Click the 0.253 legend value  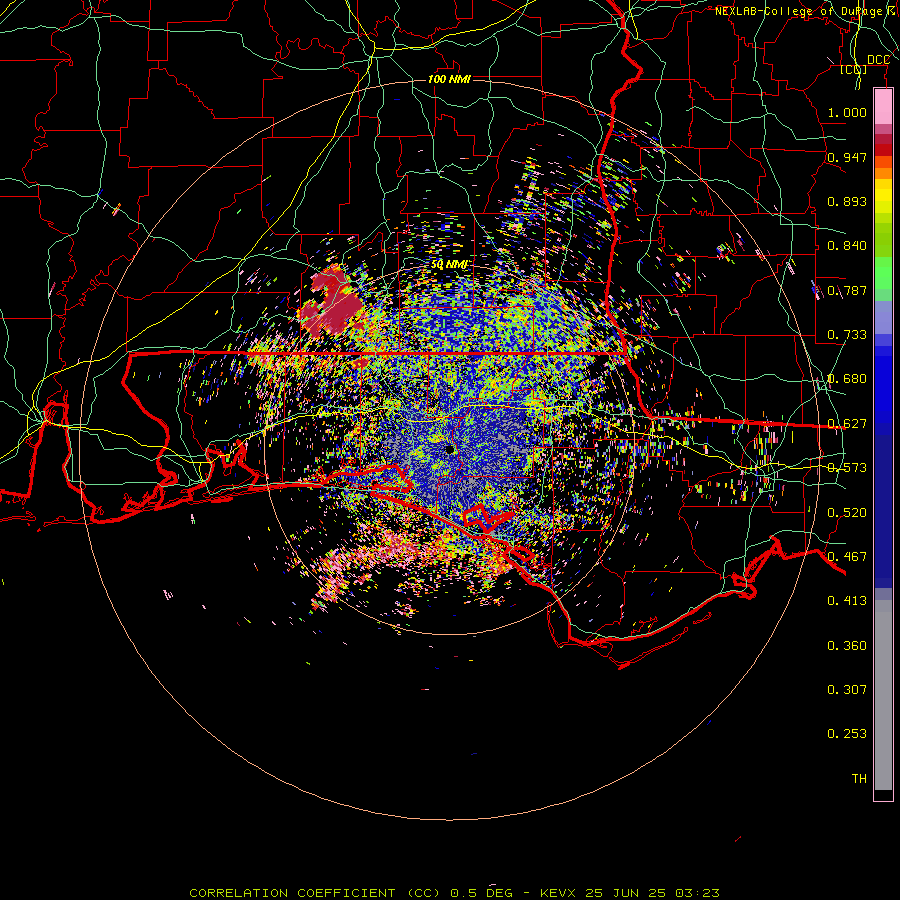click(x=847, y=734)
